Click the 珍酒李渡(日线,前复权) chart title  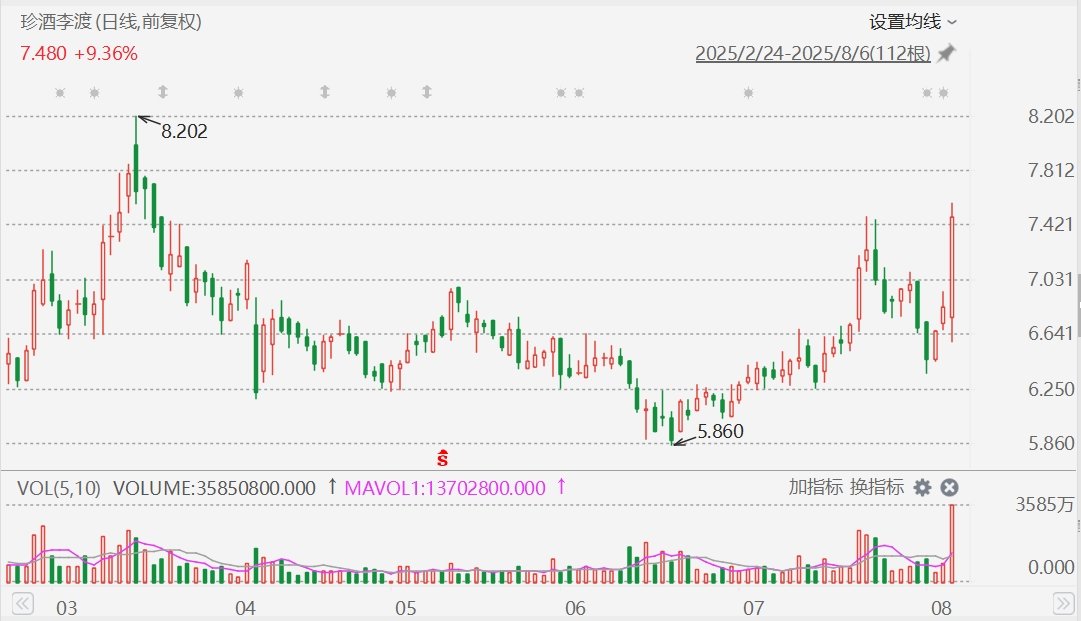(111, 22)
